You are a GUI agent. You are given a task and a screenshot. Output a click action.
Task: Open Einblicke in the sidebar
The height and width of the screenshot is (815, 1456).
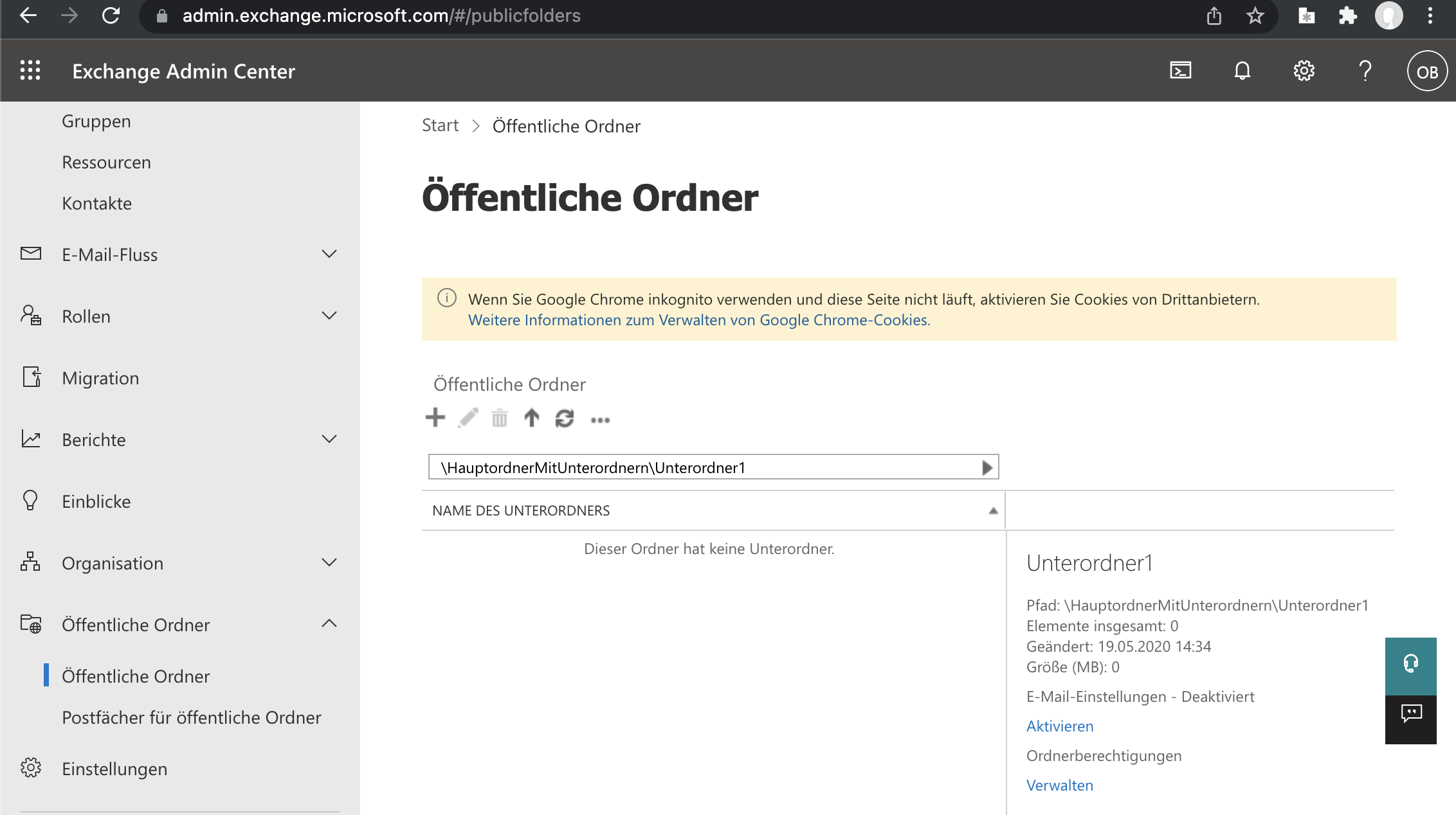pyautogui.click(x=96, y=501)
